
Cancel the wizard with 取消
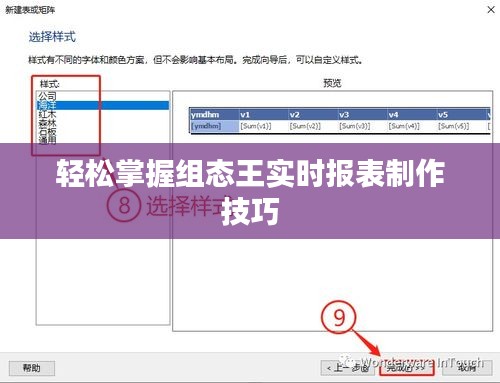467,368
